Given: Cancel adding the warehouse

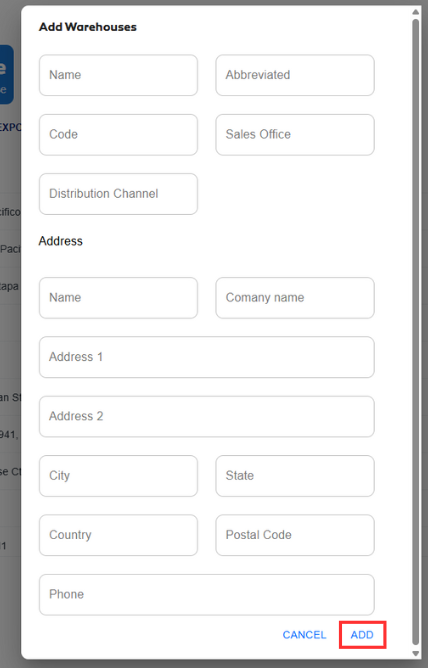Looking at the screenshot, I should [304, 635].
